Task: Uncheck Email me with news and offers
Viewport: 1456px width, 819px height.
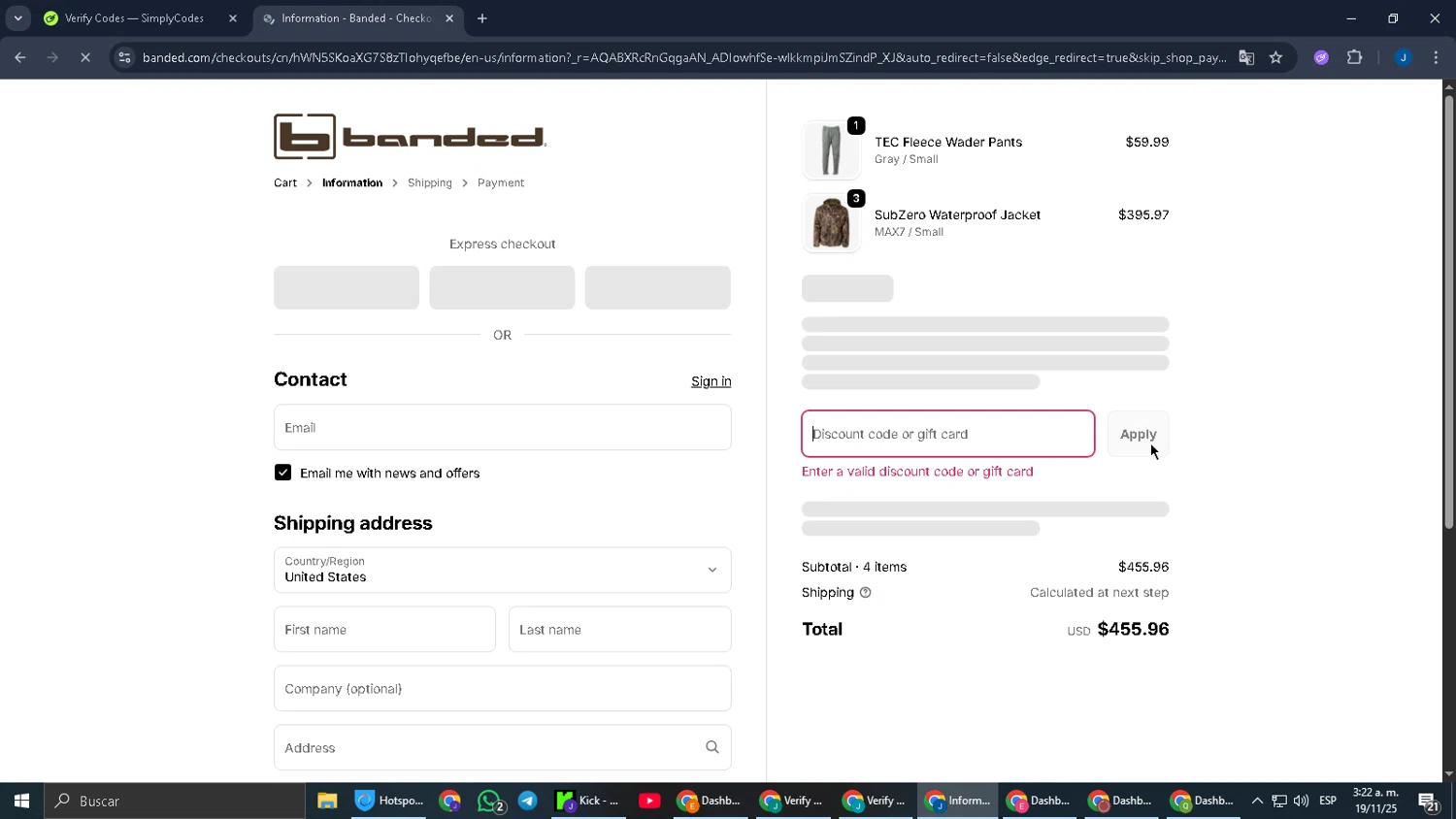Action: (x=282, y=473)
